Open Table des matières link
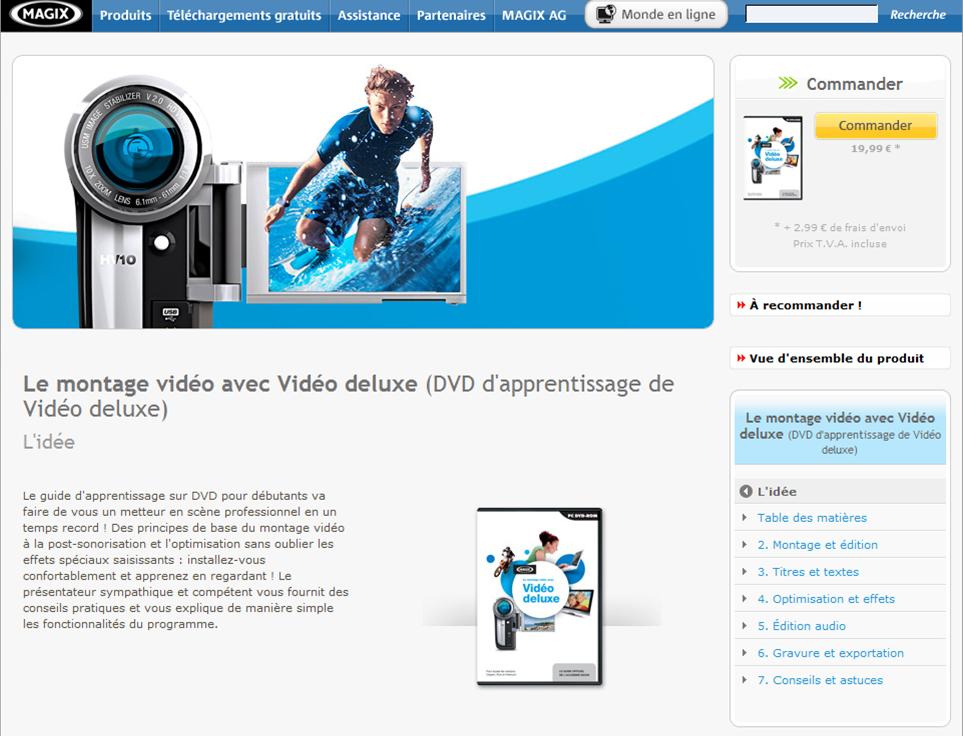This screenshot has width=963, height=736. 812,518
